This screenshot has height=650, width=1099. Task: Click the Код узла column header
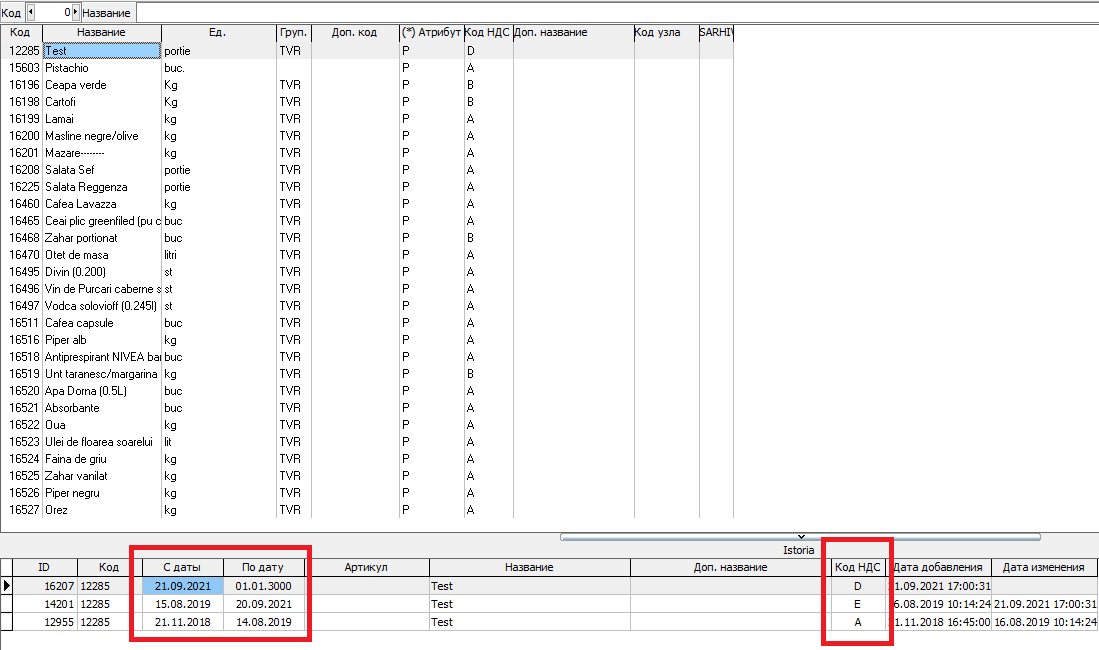[x=667, y=32]
